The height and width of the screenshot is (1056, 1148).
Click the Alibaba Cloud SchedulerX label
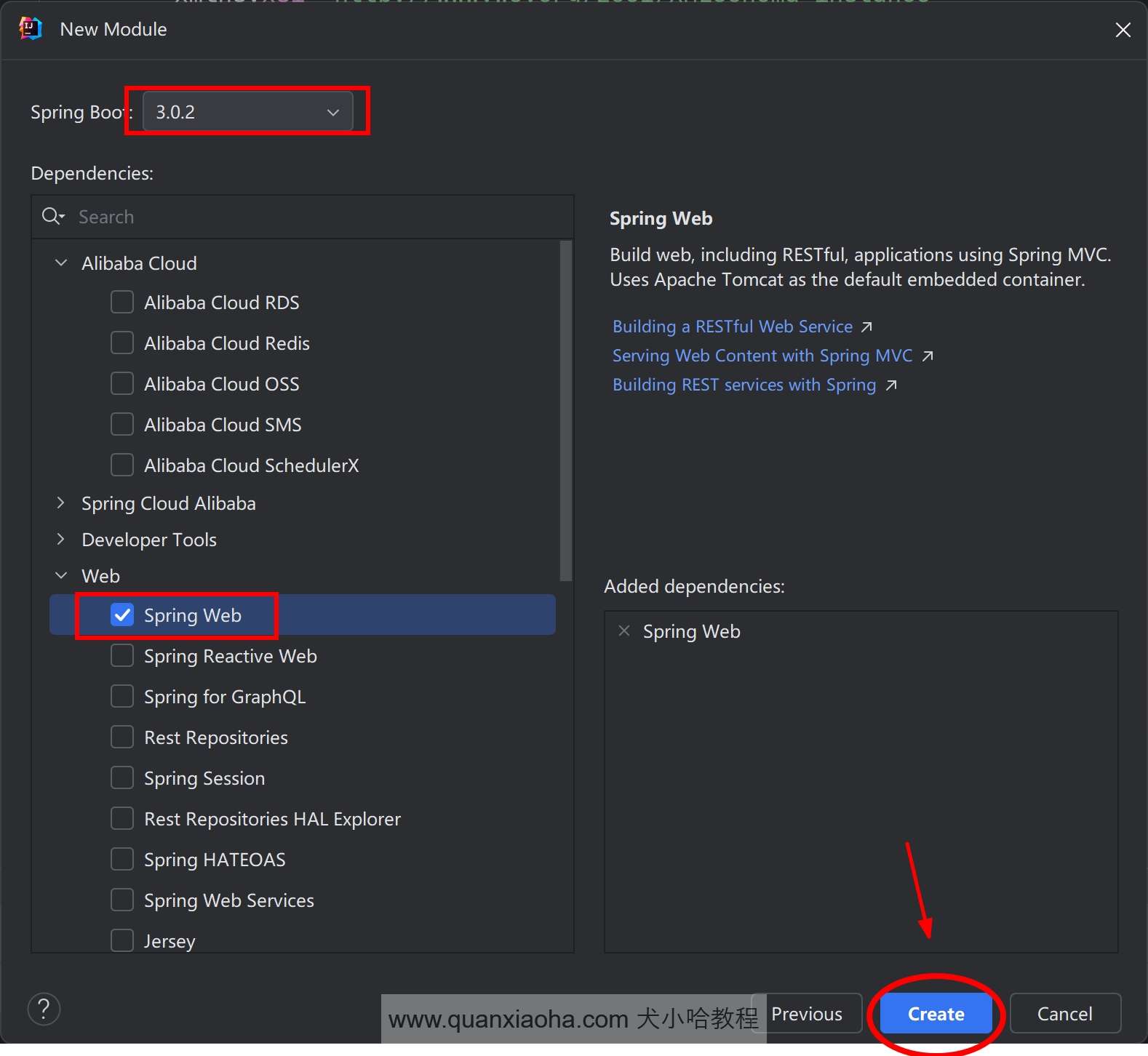[x=252, y=465]
